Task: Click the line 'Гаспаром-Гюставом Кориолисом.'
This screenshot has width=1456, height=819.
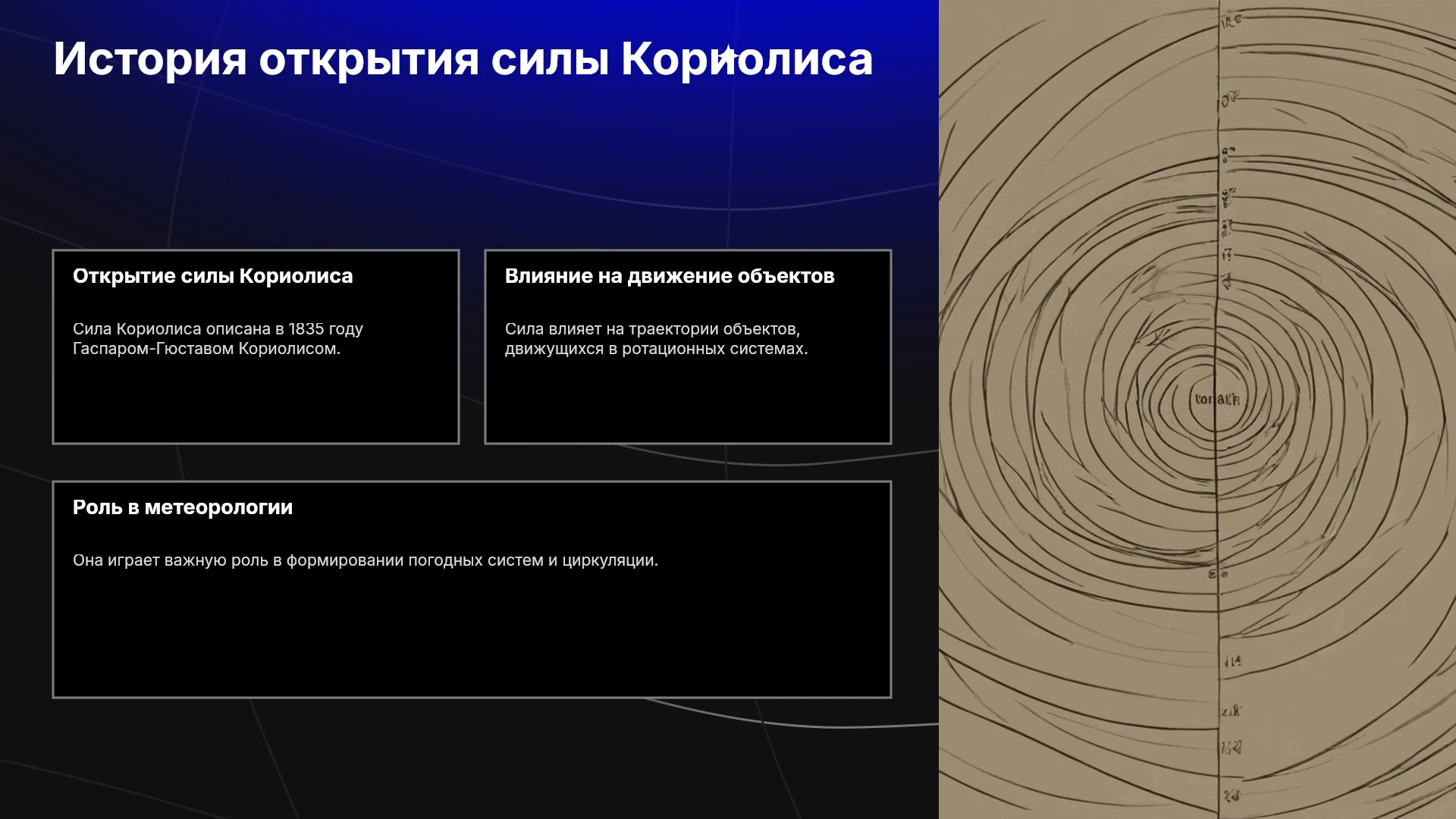Action: click(x=206, y=349)
